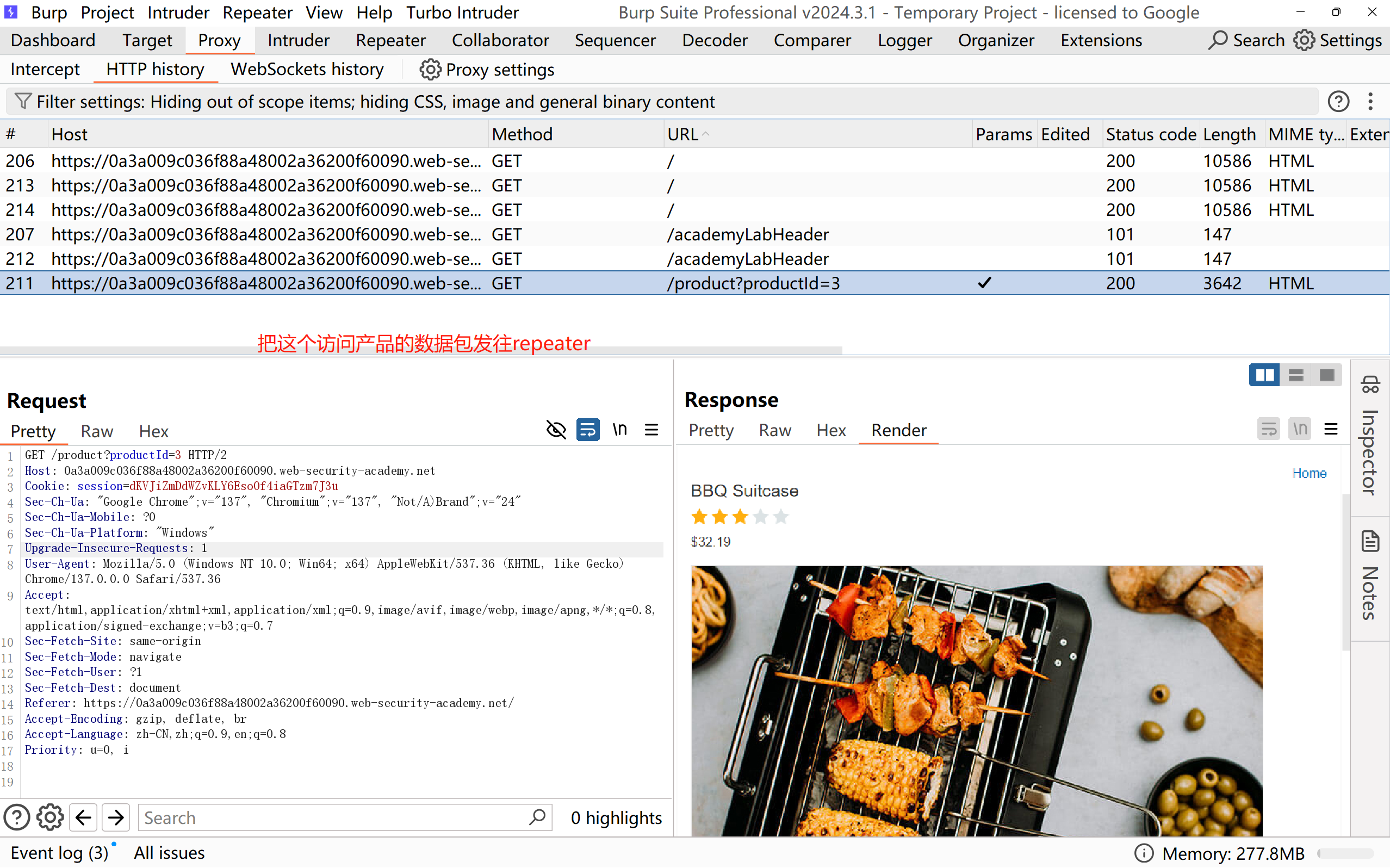The image size is (1390, 868).
Task: Open the three-dot menu beside filter bar
Action: 1370,102
